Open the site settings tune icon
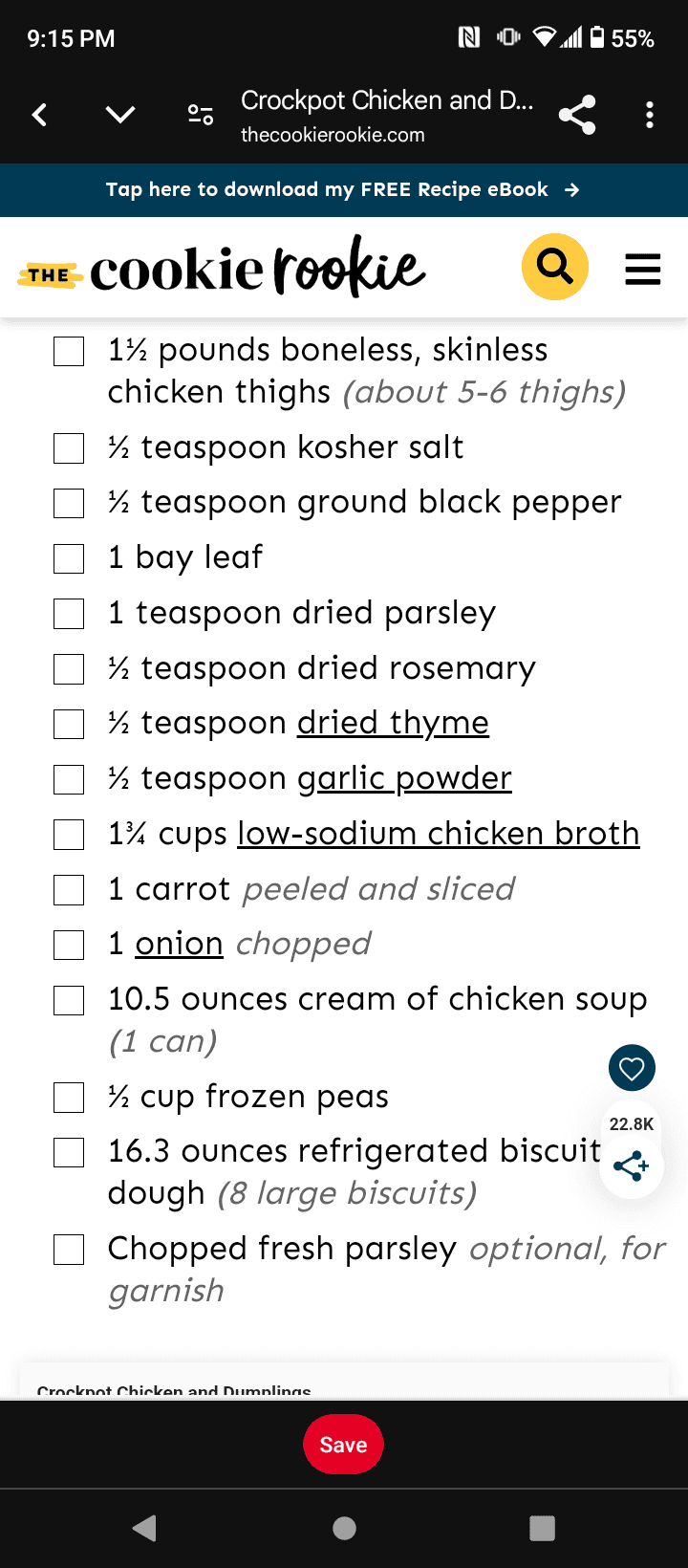This screenshot has width=688, height=1568. click(201, 116)
